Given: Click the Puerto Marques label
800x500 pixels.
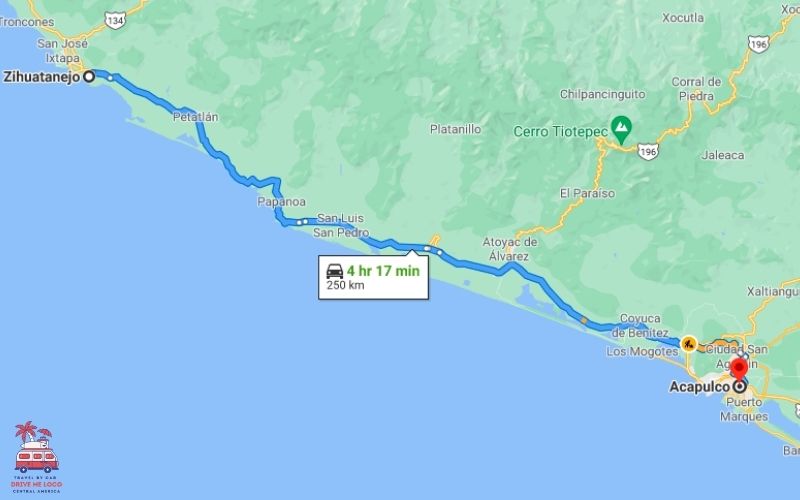Looking at the screenshot, I should tap(744, 409).
